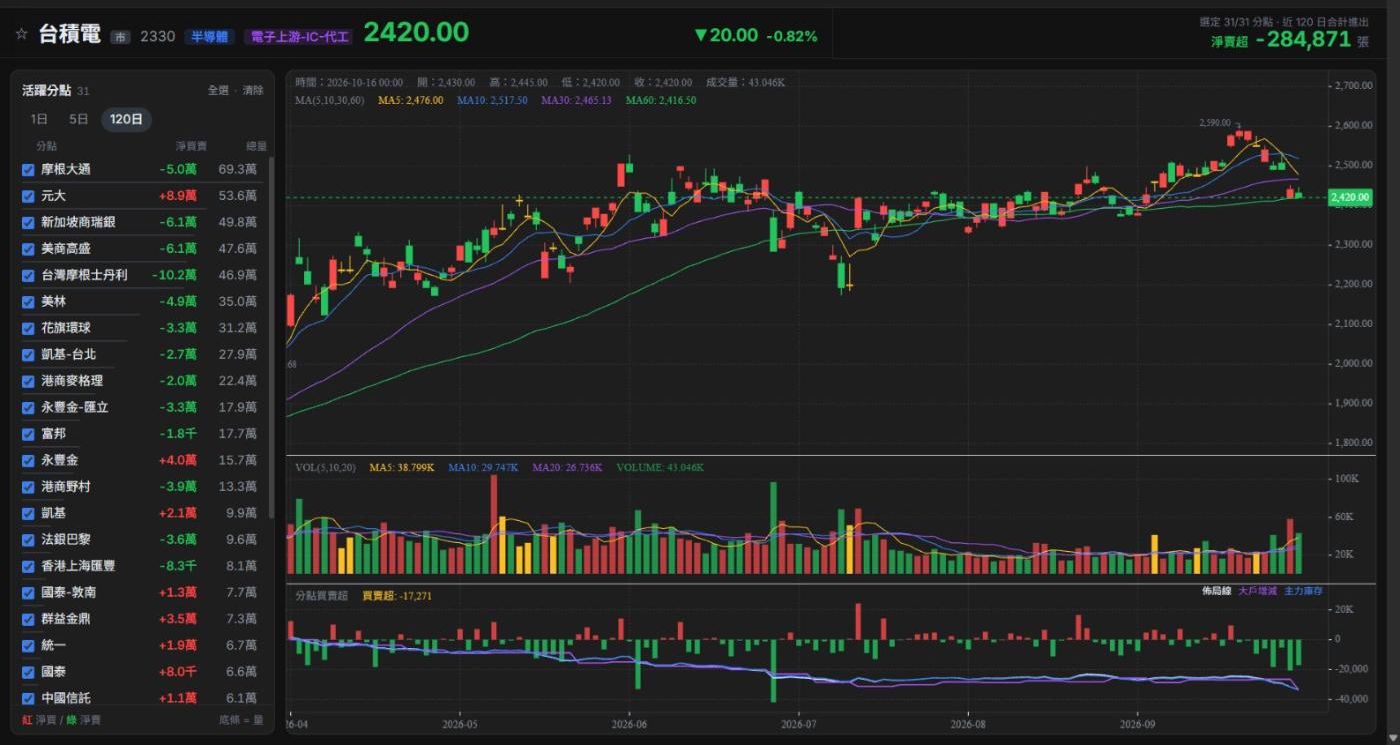This screenshot has height=745, width=1400.
Task: Toggle the 元大 branch checkbox
Action: coord(28,196)
